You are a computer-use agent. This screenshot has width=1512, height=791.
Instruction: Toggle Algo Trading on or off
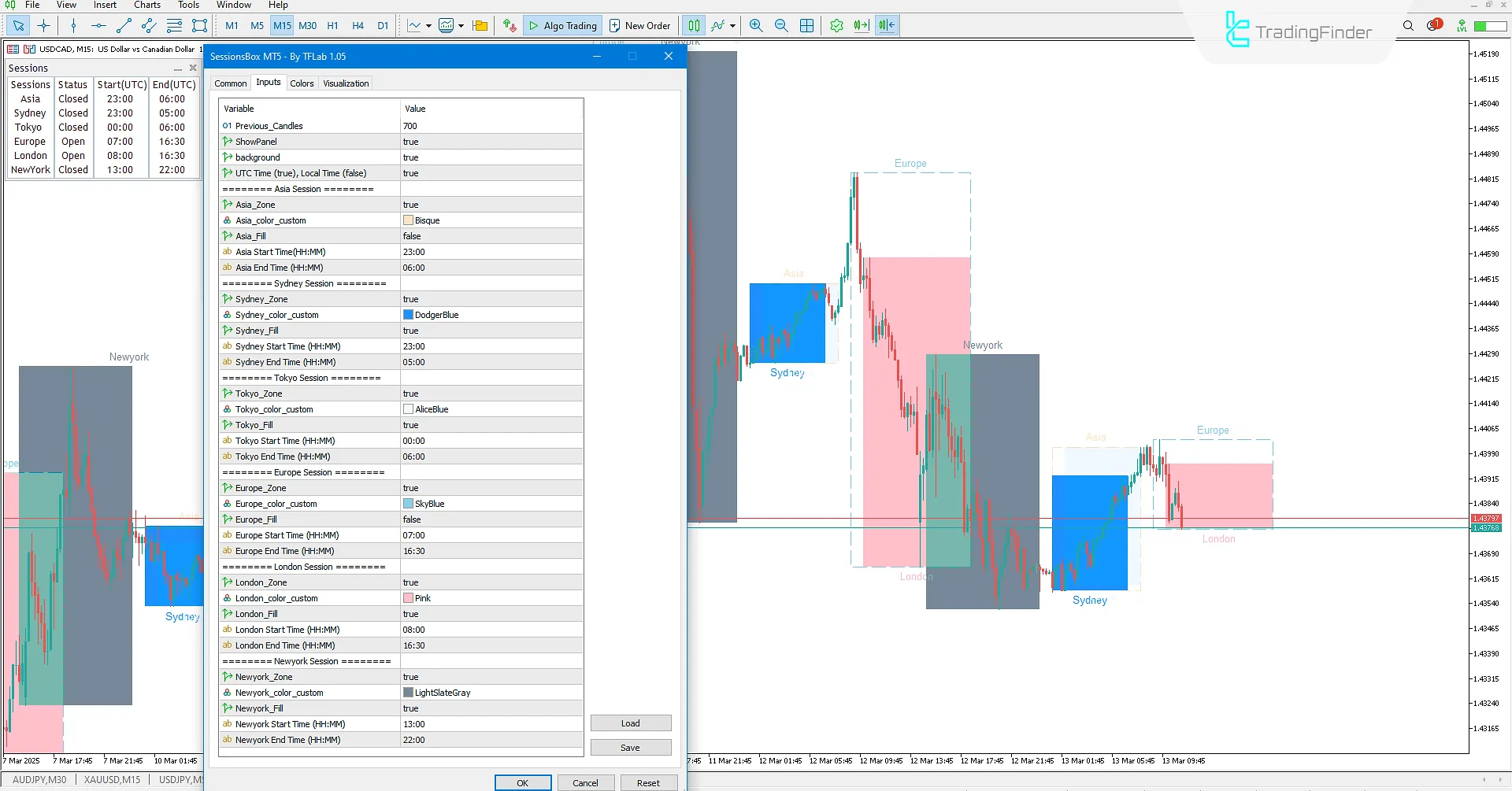(561, 25)
